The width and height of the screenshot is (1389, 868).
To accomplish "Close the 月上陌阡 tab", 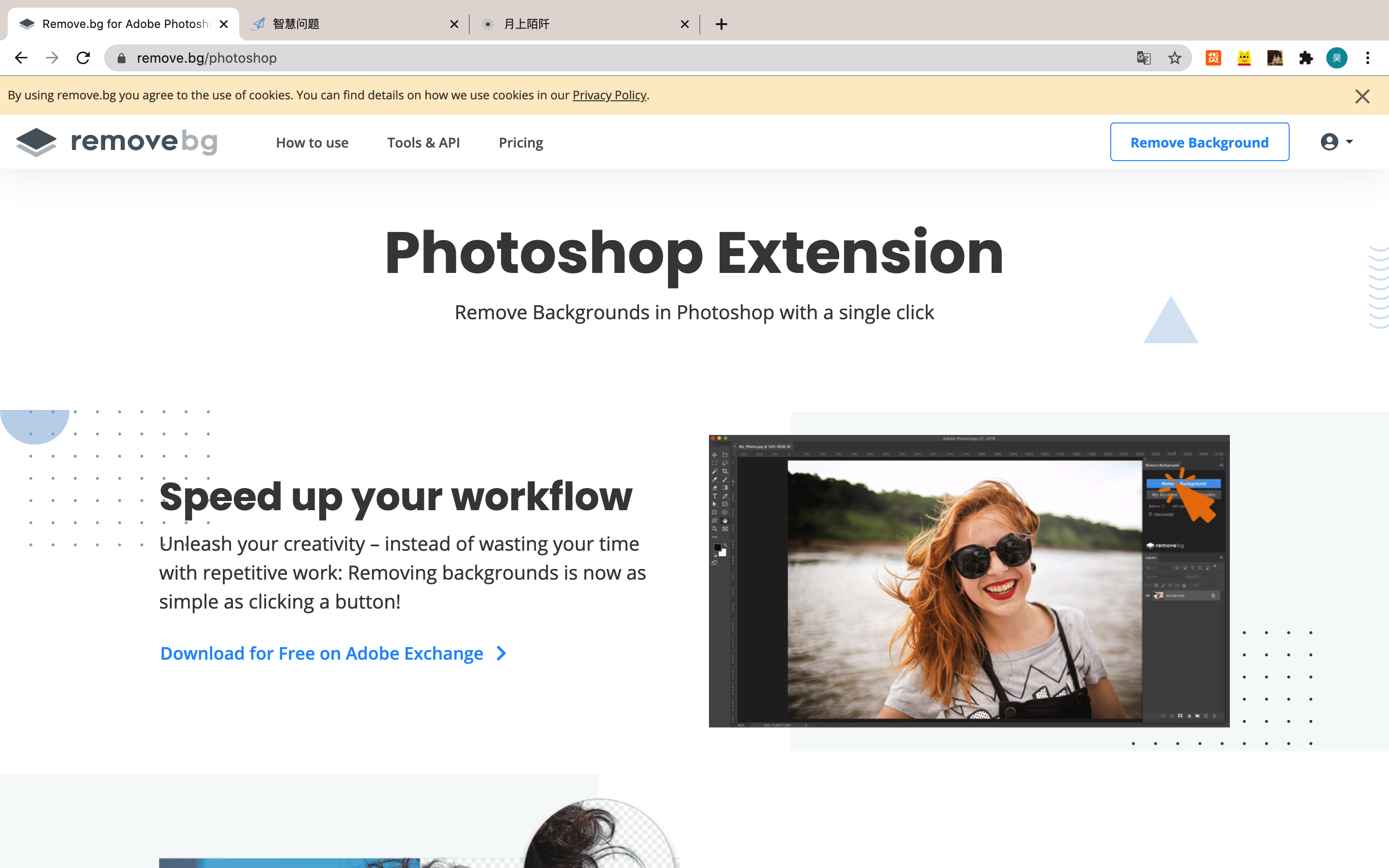I will click(x=685, y=24).
